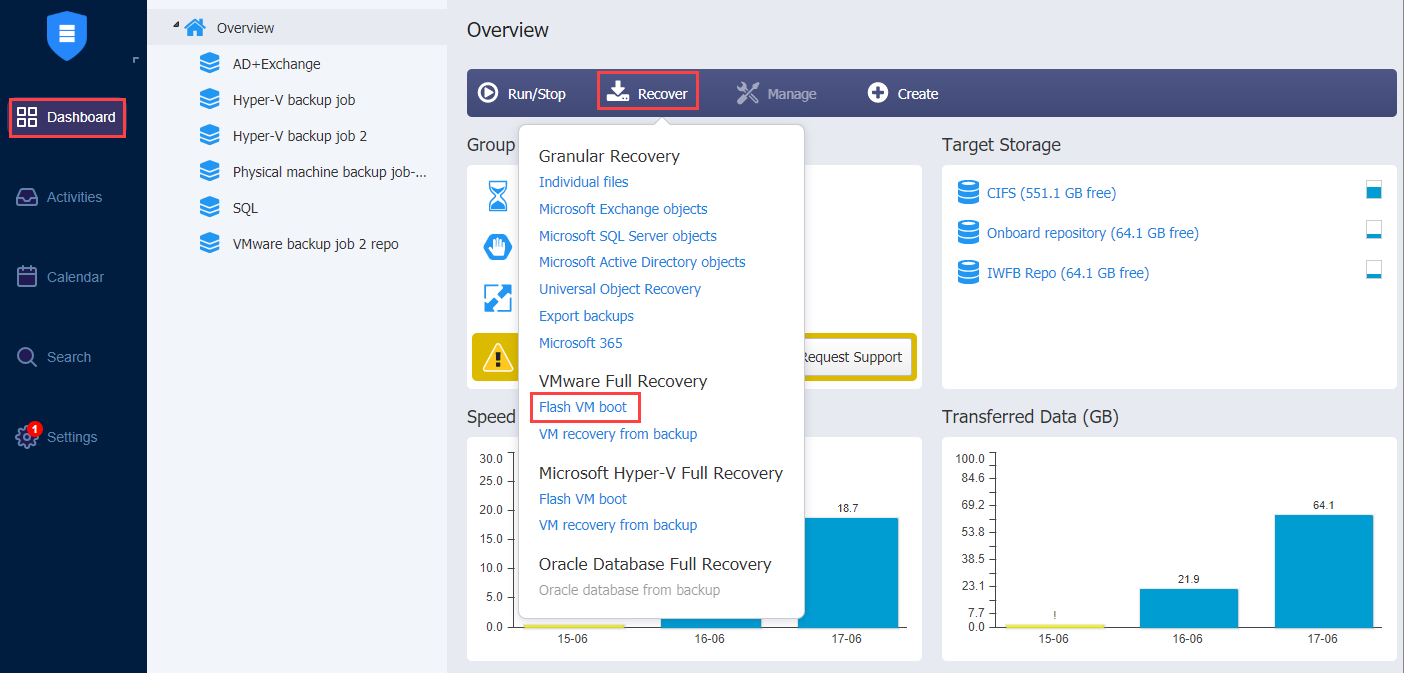Open the Recover dropdown menu
Image resolution: width=1404 pixels, height=673 pixels.
pyautogui.click(x=648, y=94)
